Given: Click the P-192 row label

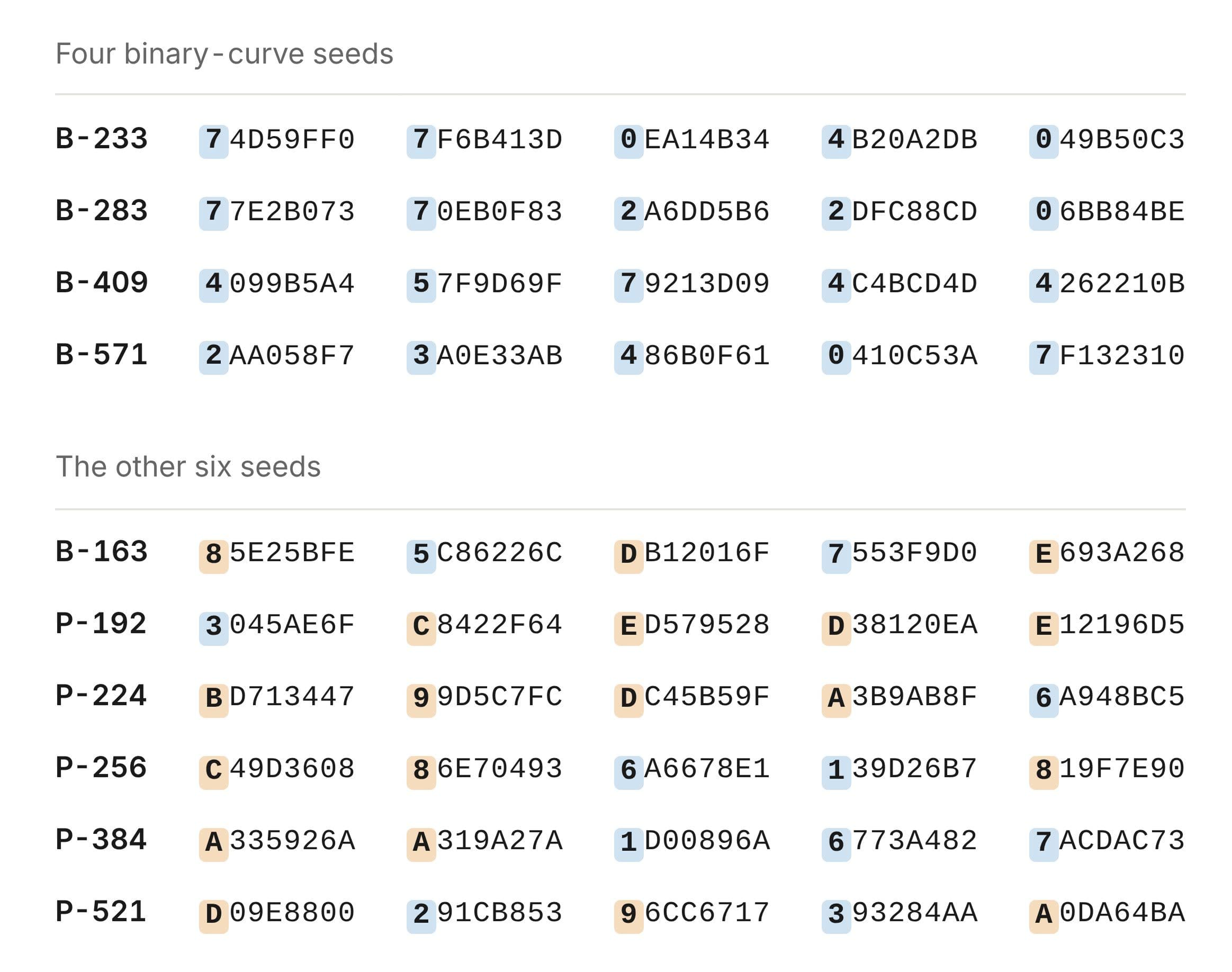Looking at the screenshot, I should [101, 624].
